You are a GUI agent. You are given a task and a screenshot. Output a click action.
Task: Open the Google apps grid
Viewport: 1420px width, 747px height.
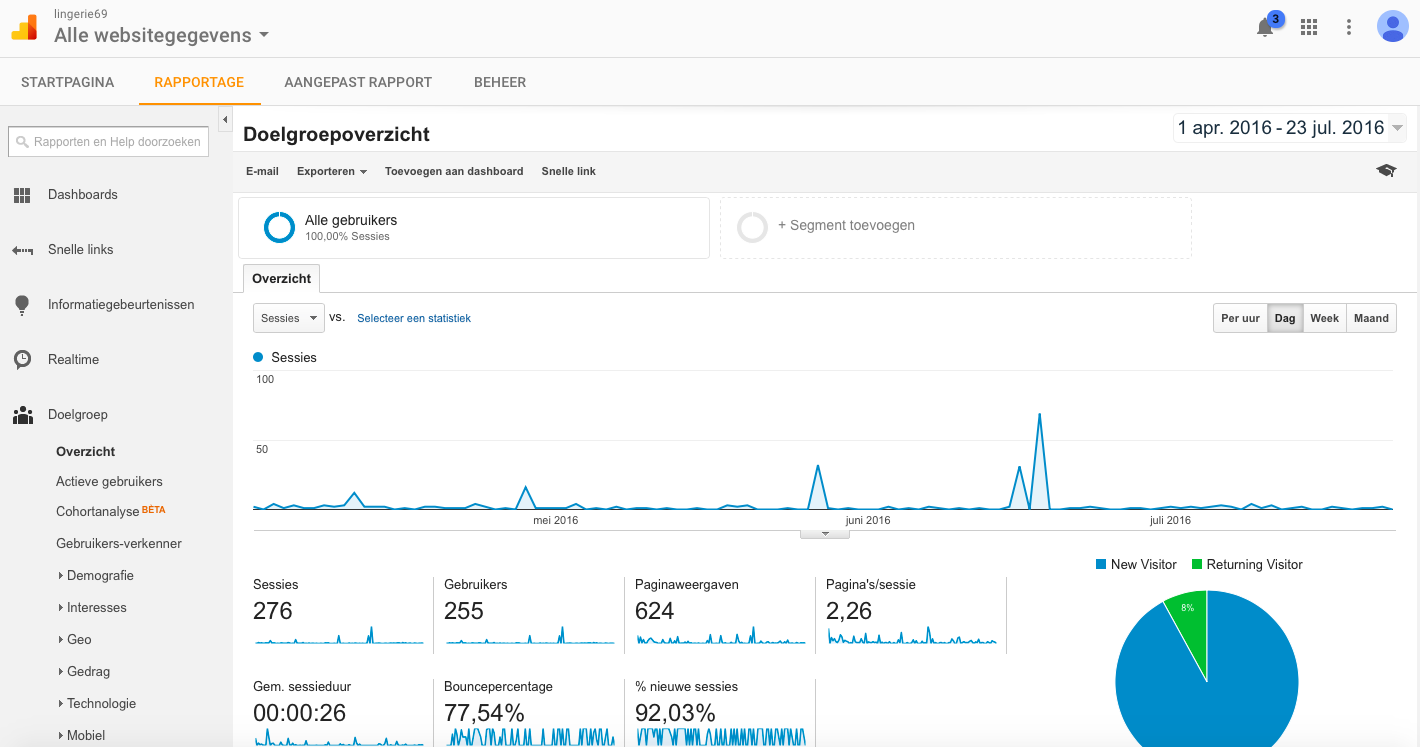1309,27
